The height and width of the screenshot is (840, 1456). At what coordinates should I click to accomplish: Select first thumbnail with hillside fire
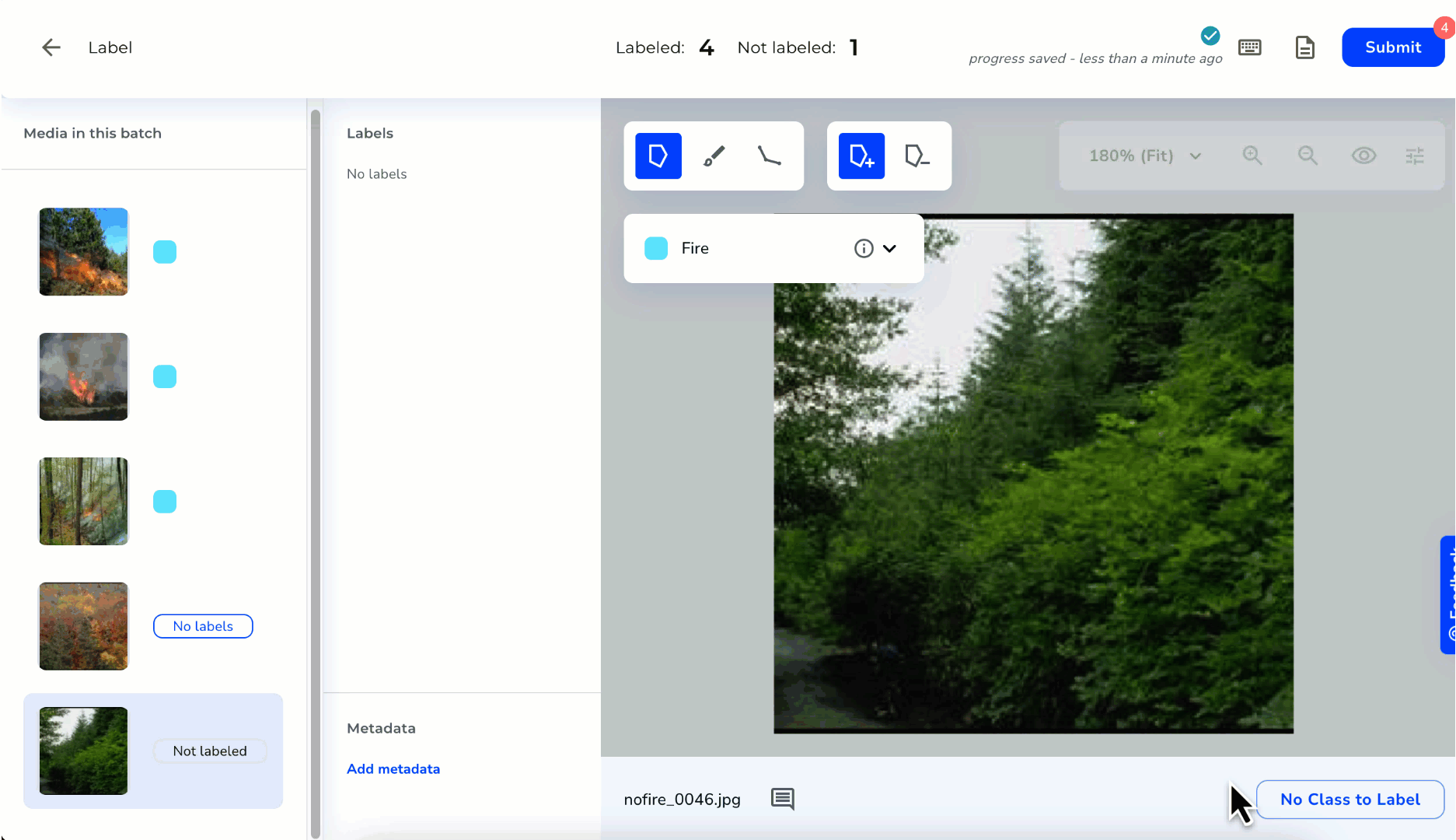point(83,251)
